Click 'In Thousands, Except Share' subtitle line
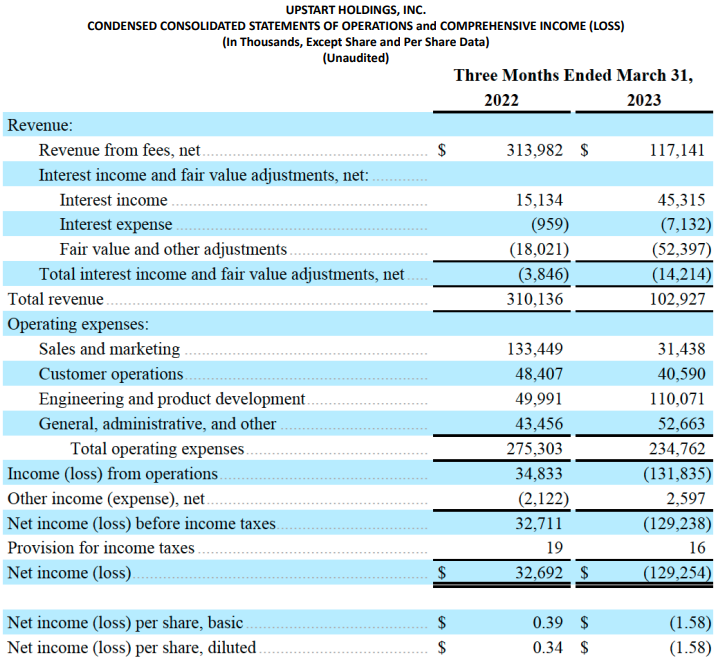Screen dimensions: 717x659 point(356,42)
